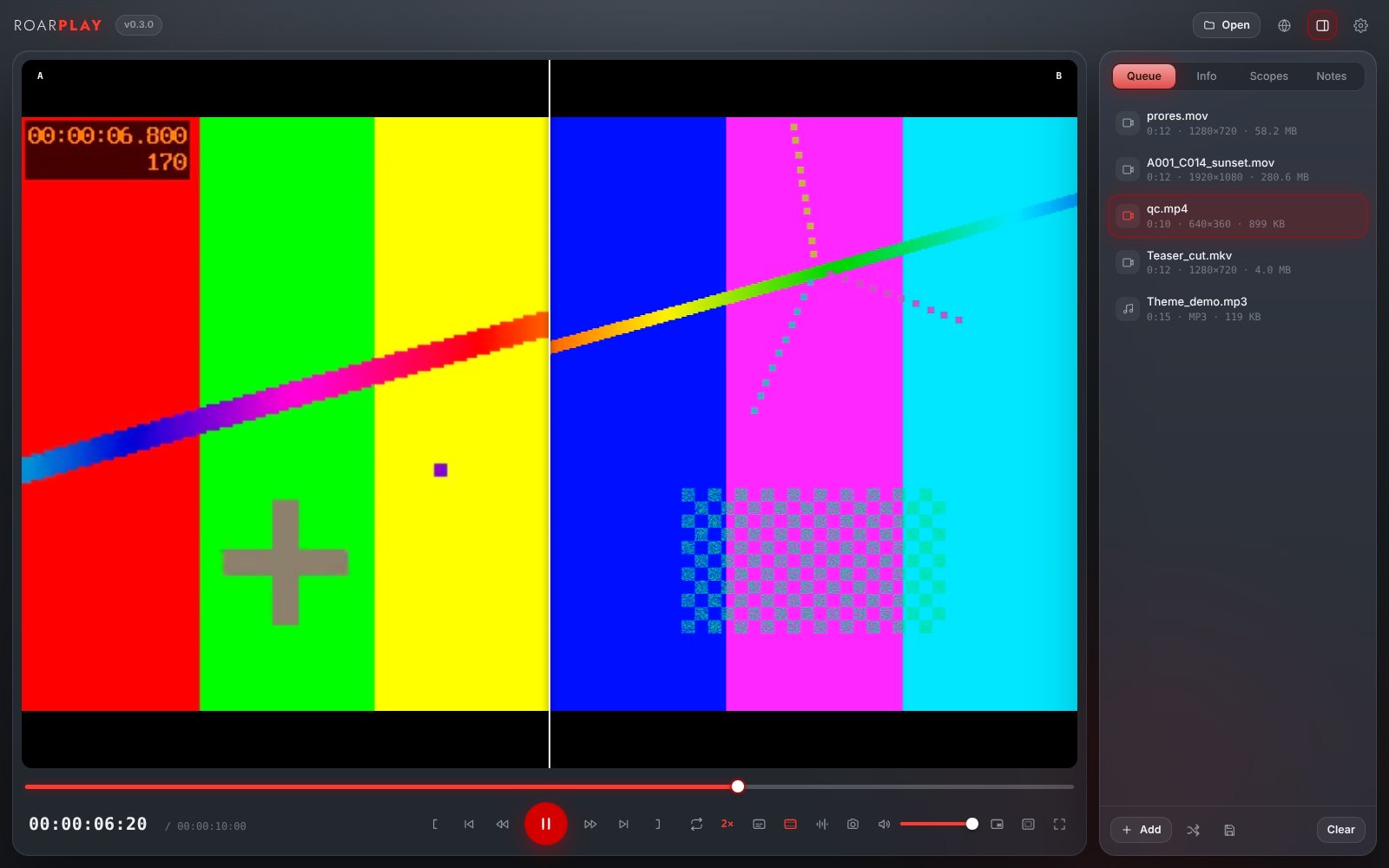Select Theme_demo.mp3 in the queue
1389x868 pixels.
(1238, 309)
